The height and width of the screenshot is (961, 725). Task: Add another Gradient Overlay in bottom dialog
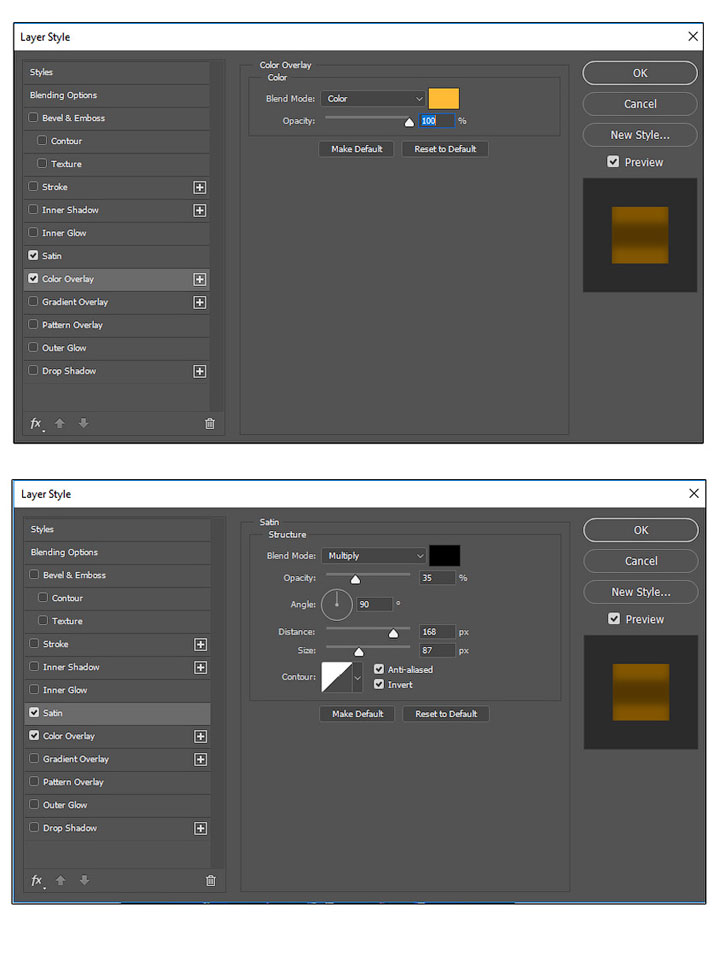(200, 759)
